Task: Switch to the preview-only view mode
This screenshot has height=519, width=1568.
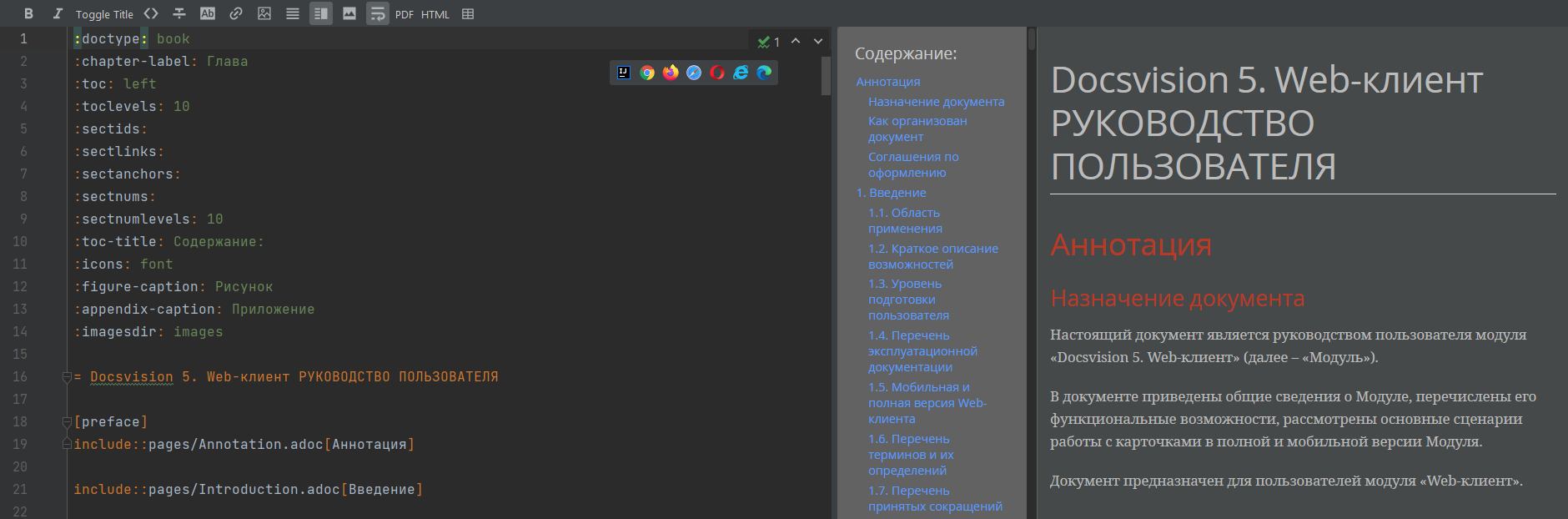Action: pos(349,13)
